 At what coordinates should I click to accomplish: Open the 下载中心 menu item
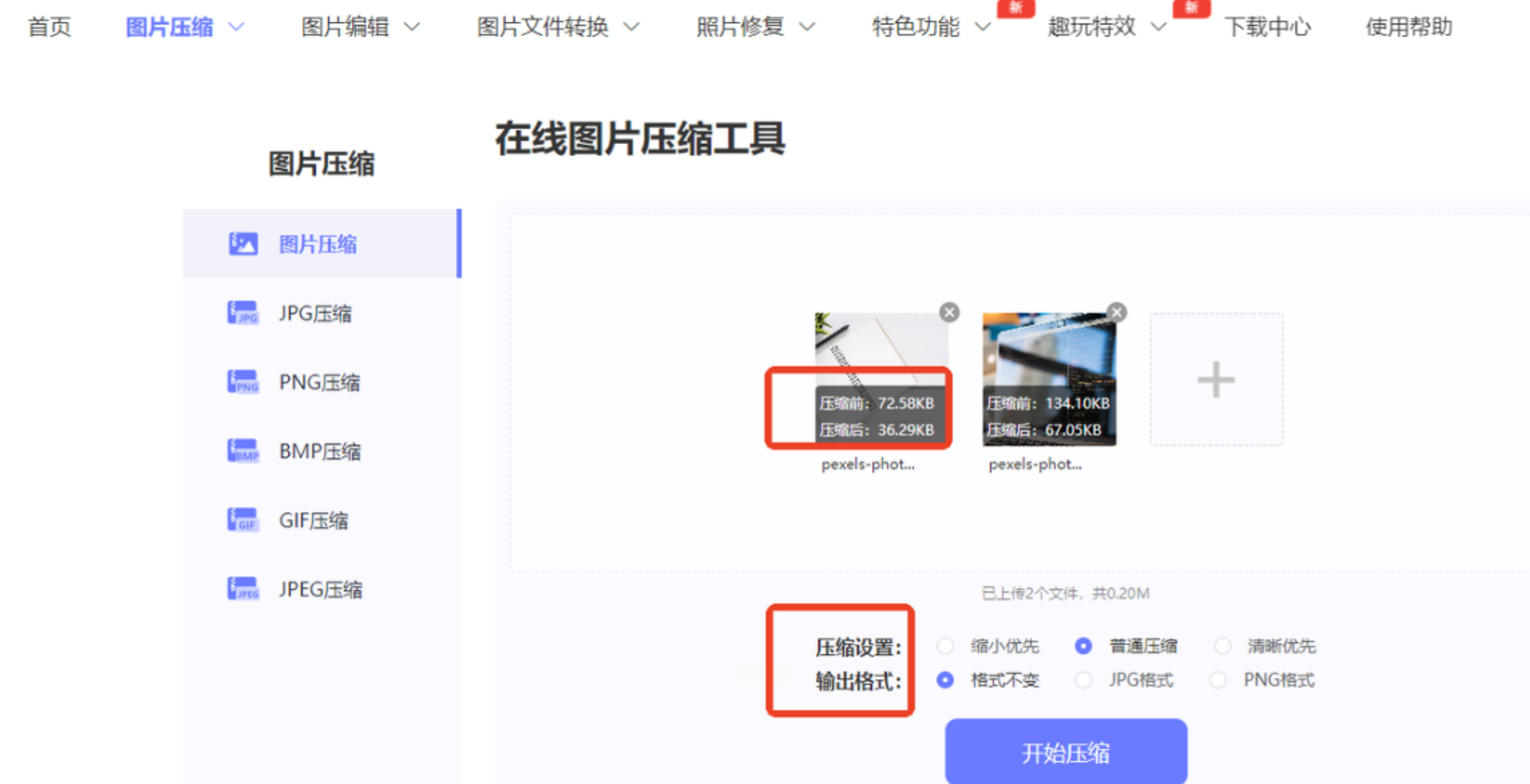point(1267,27)
